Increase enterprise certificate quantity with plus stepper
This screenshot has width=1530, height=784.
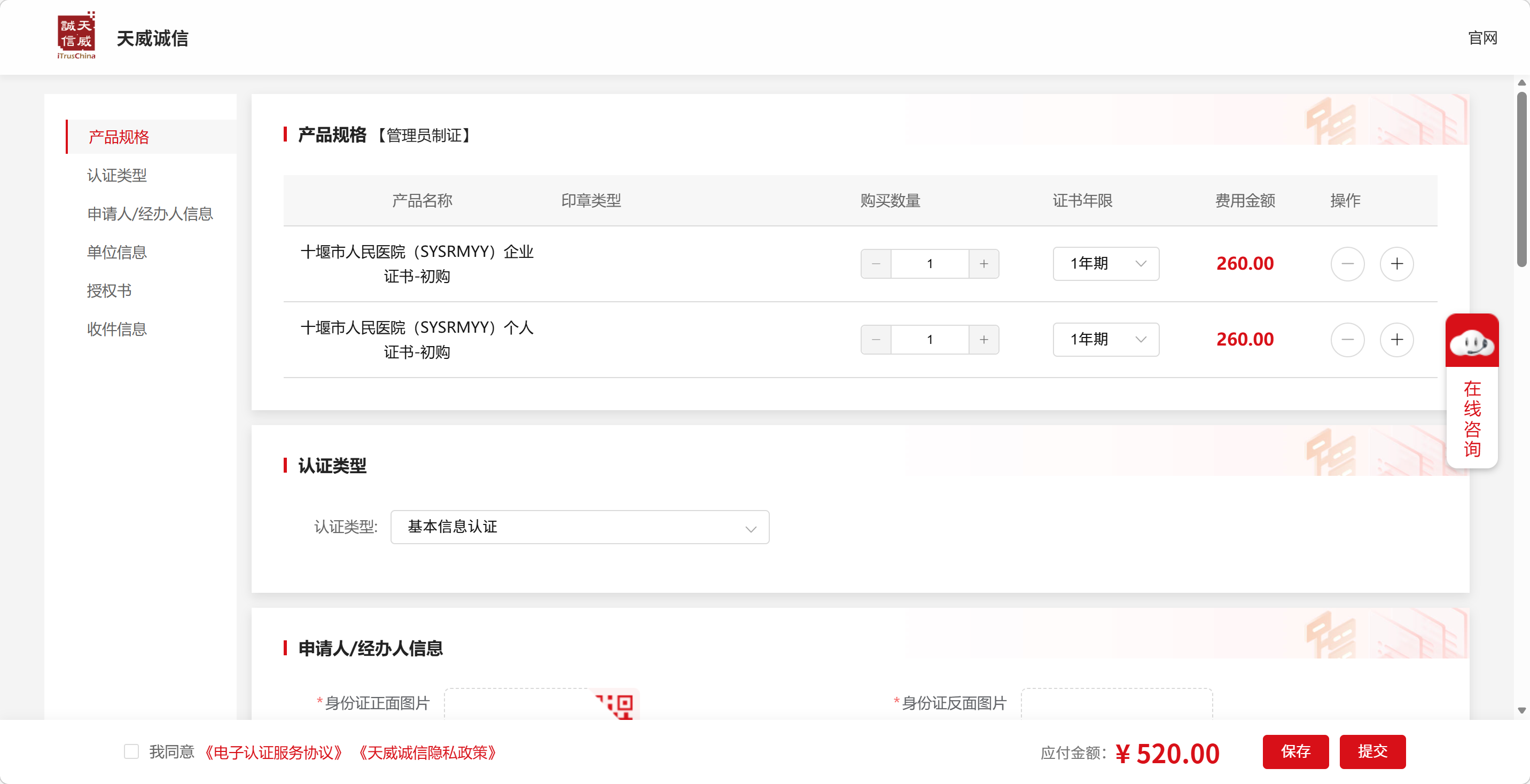coord(983,264)
